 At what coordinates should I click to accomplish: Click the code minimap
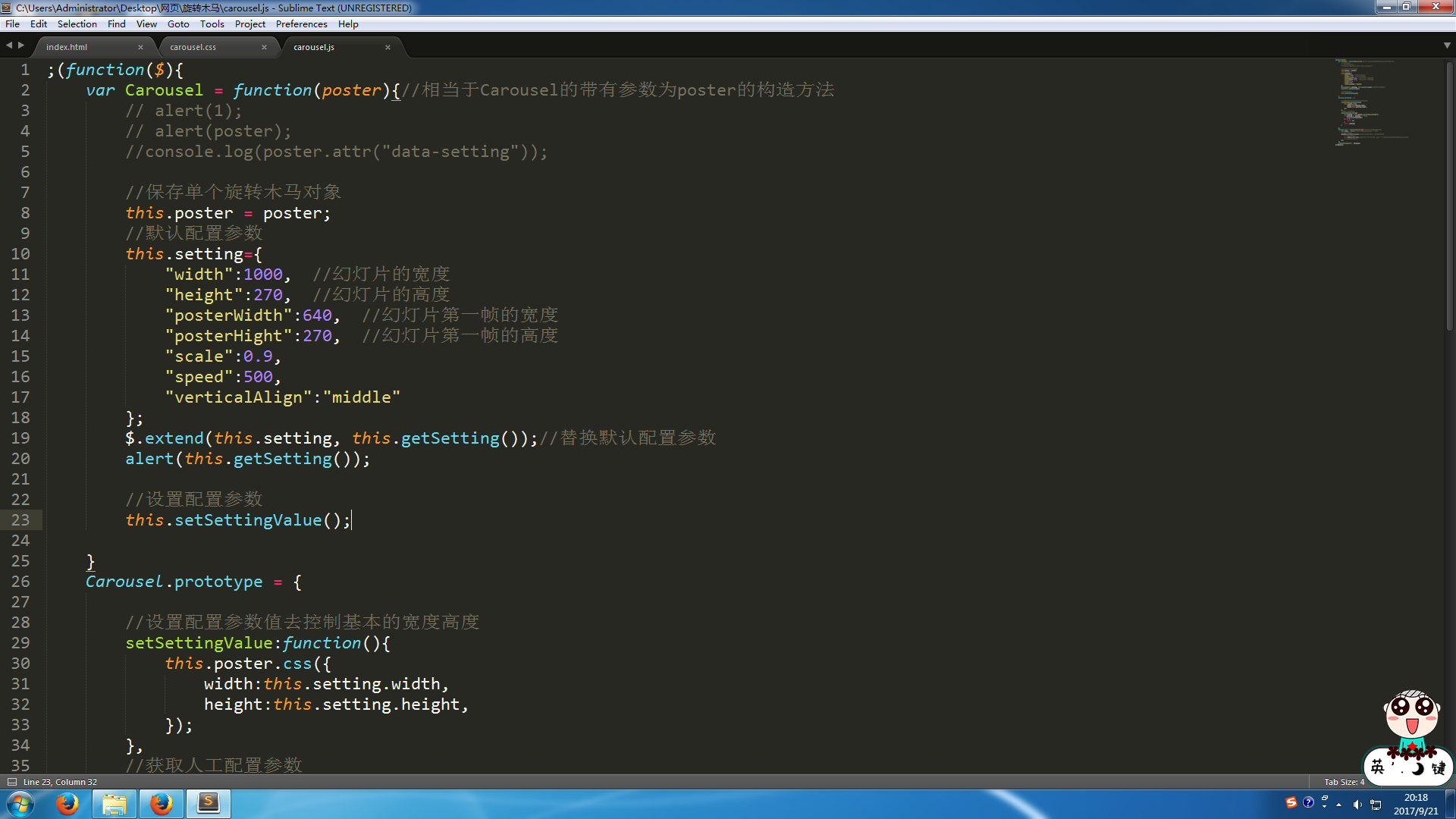point(1373,102)
